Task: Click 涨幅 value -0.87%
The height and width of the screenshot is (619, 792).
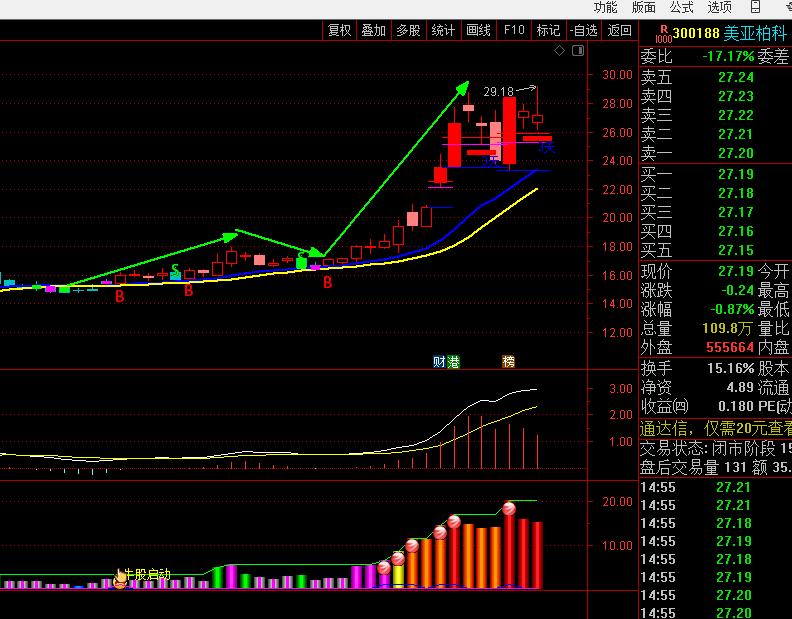Action: (x=732, y=309)
